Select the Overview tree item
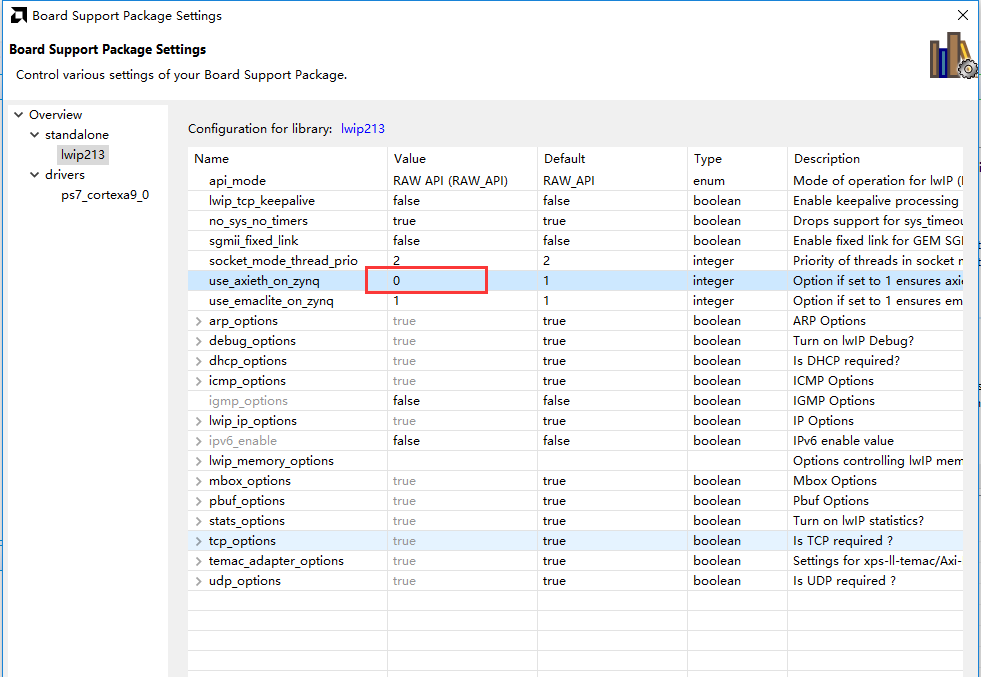The height and width of the screenshot is (677, 981). point(56,115)
